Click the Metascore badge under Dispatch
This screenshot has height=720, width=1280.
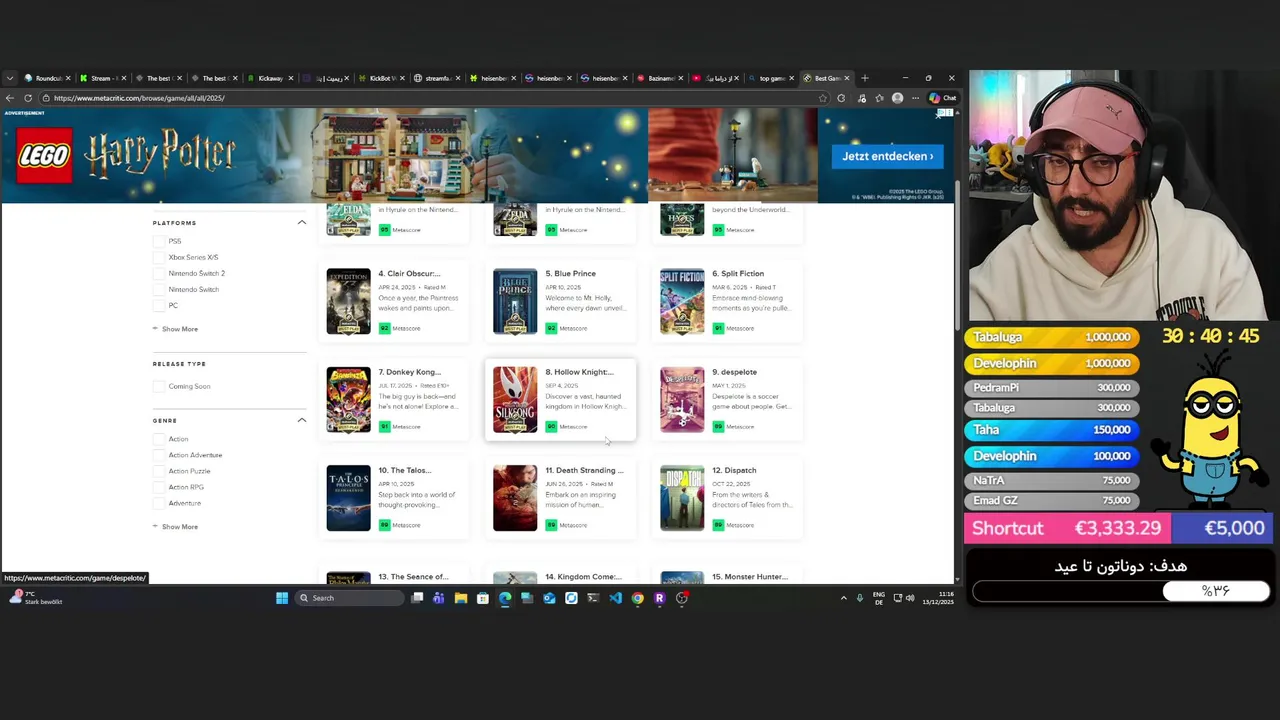point(718,525)
